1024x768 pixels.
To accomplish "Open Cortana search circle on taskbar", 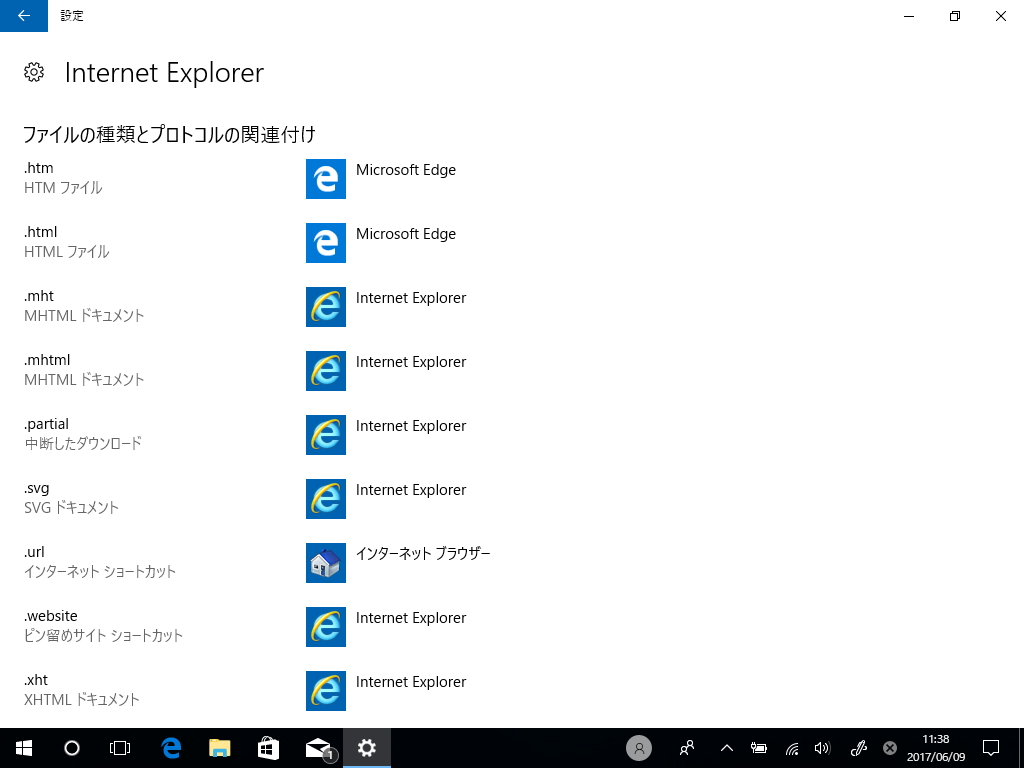I will point(72,748).
